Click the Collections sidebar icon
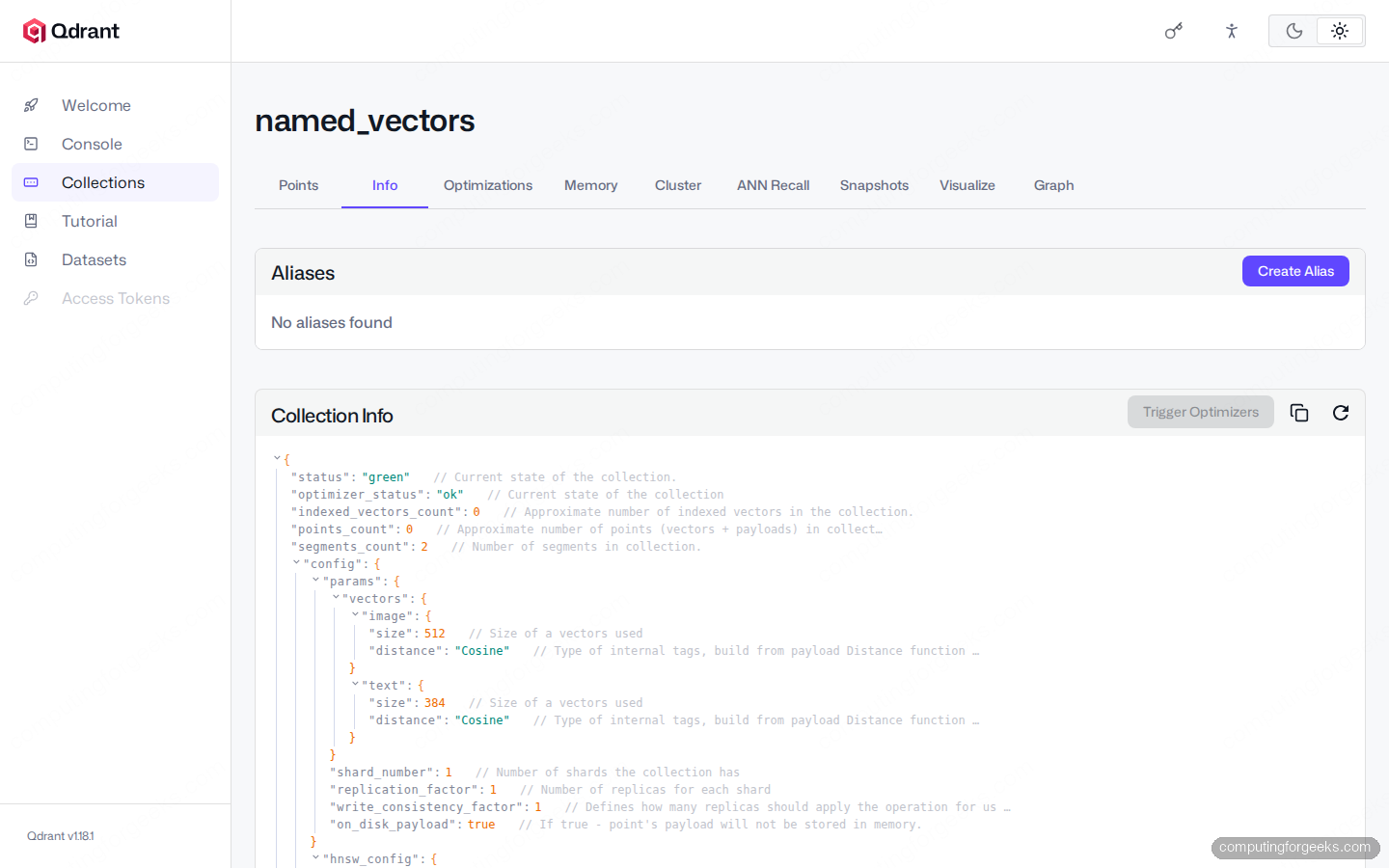1389x868 pixels. (x=31, y=182)
